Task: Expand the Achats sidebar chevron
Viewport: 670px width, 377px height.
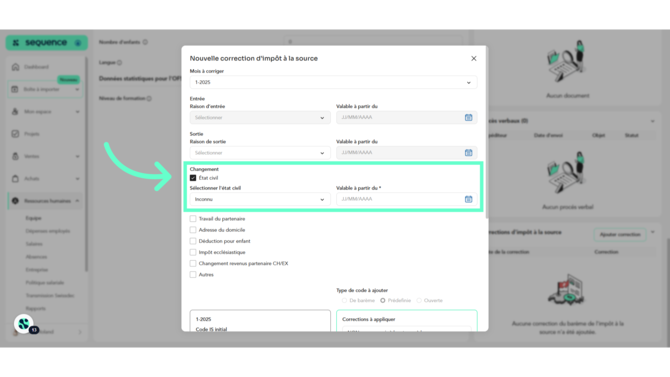Action: tap(77, 179)
